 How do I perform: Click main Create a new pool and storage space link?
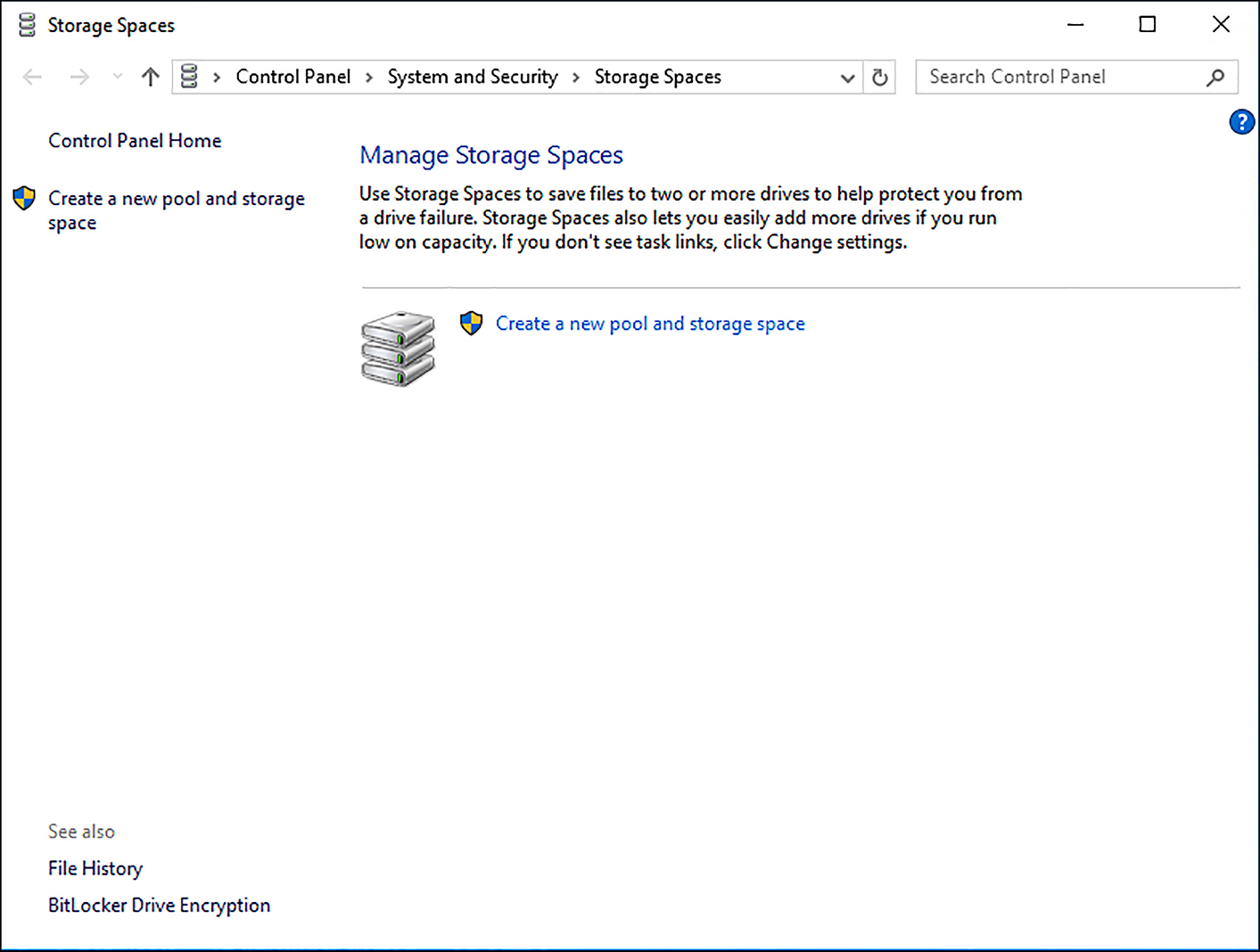click(x=650, y=324)
